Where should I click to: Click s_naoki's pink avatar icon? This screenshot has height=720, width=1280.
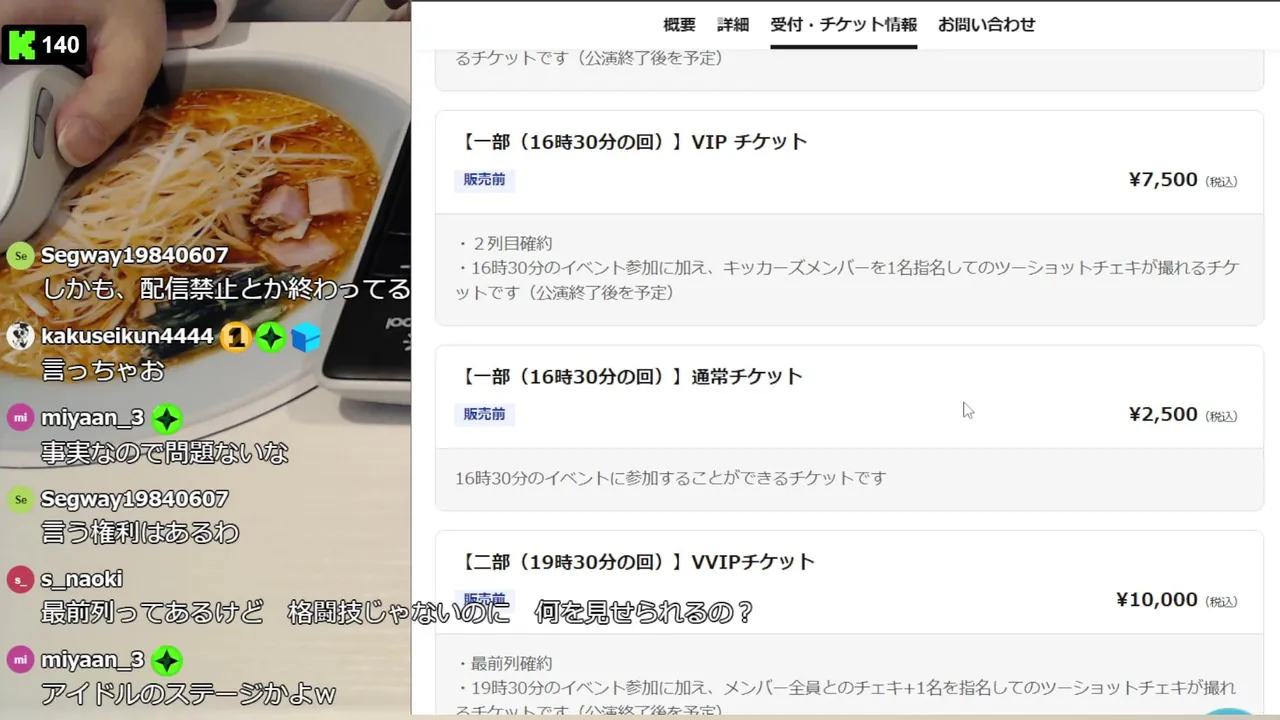pyautogui.click(x=20, y=580)
